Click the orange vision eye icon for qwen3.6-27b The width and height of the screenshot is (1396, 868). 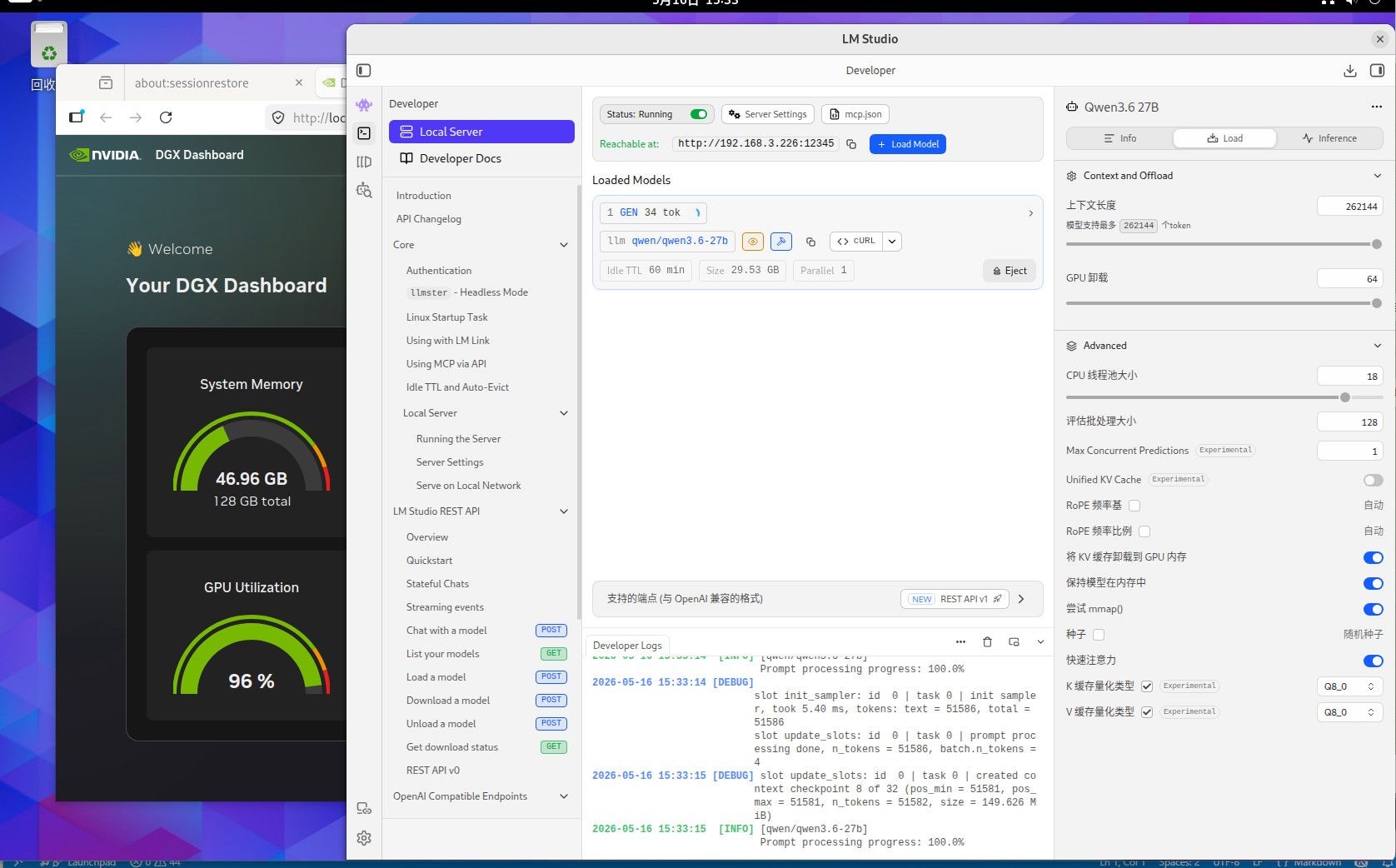point(752,242)
